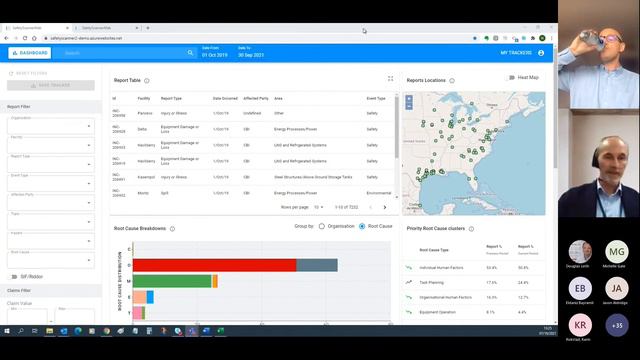Click the search input in the header
This screenshot has height=360, width=640.
click(x=124, y=53)
